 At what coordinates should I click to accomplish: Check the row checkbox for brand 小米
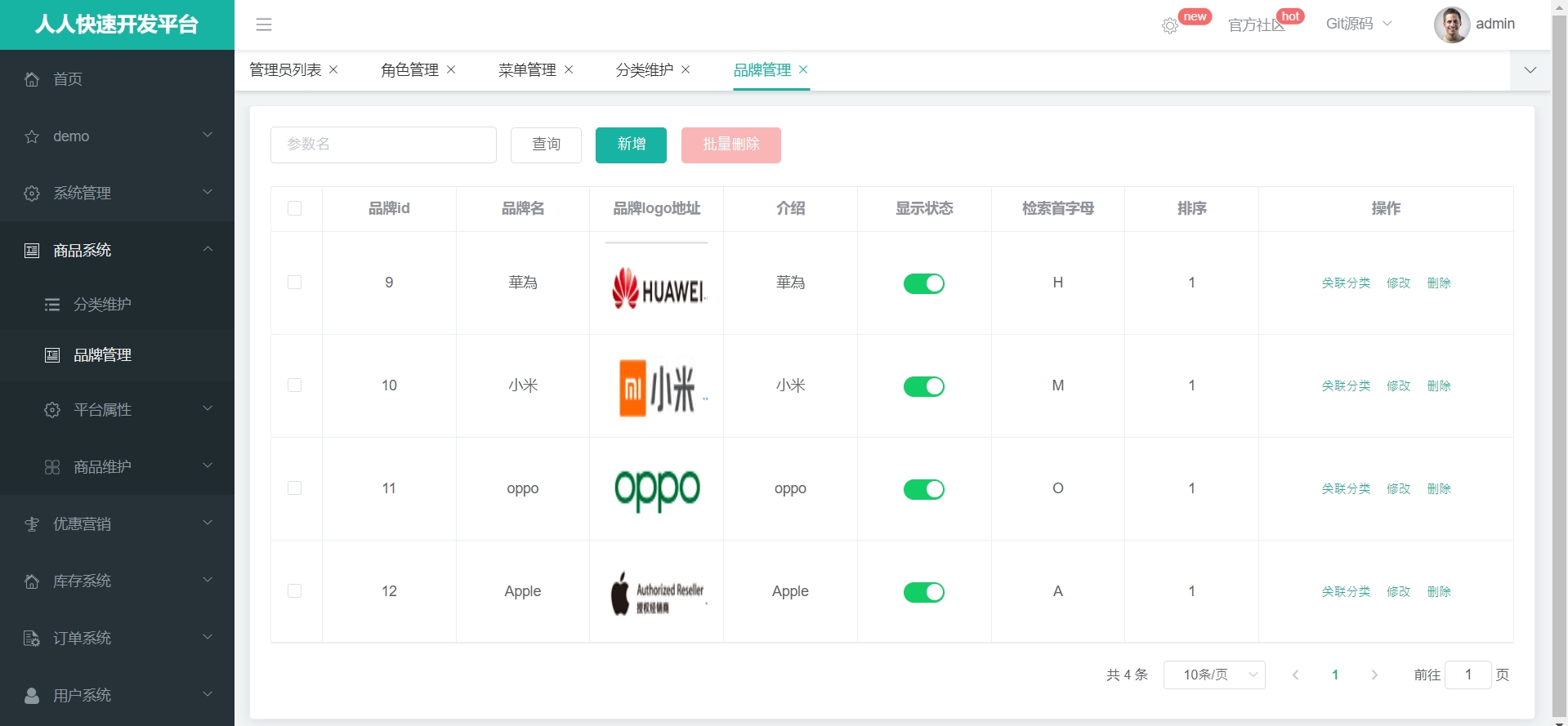295,385
